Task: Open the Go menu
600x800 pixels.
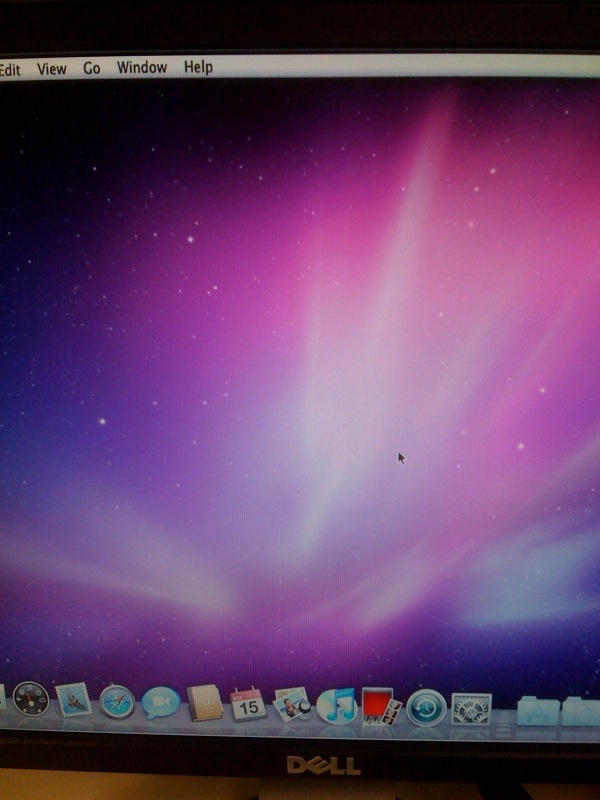Action: click(x=92, y=69)
